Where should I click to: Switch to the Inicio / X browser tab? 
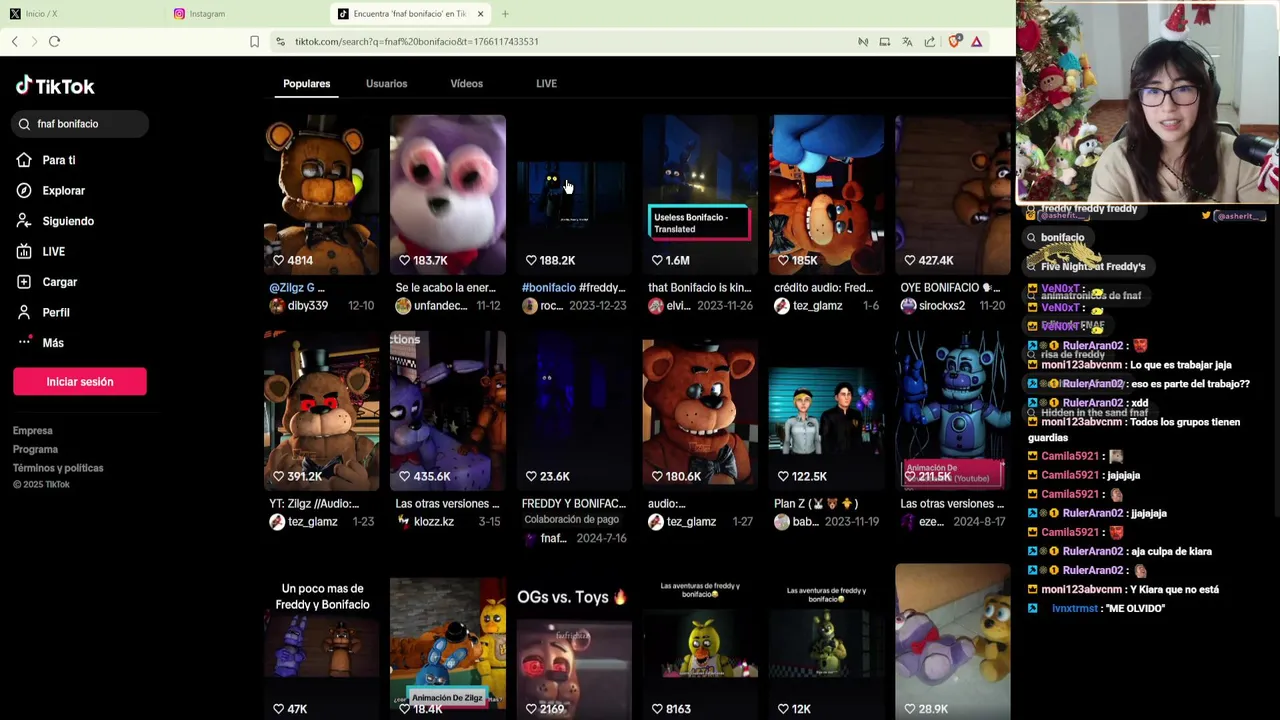[x=80, y=14]
